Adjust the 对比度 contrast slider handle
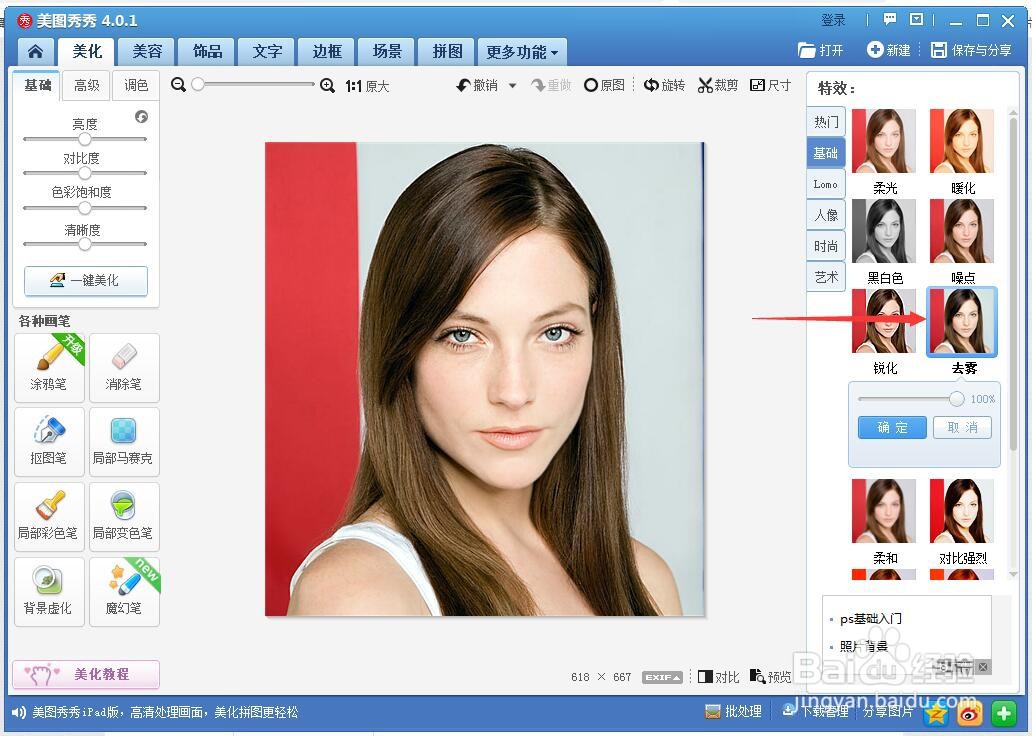 pos(84,173)
